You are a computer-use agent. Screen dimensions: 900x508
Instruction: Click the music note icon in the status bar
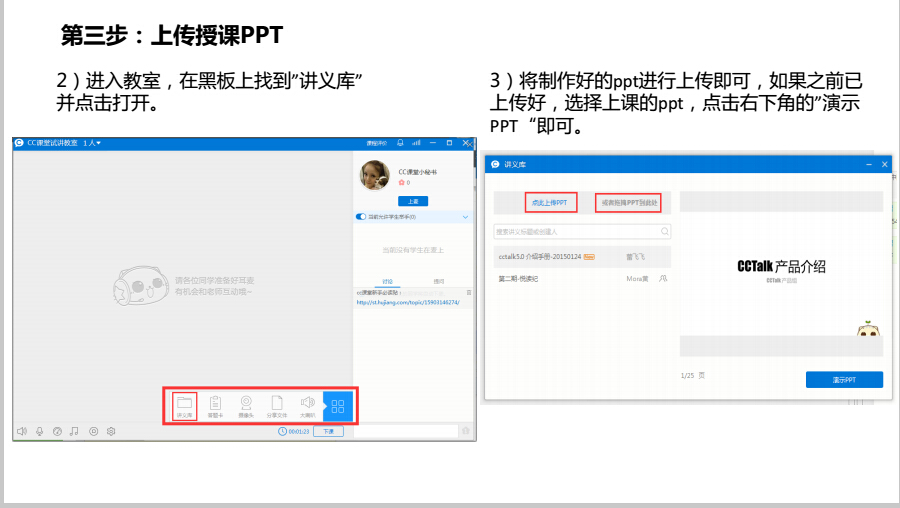click(74, 431)
